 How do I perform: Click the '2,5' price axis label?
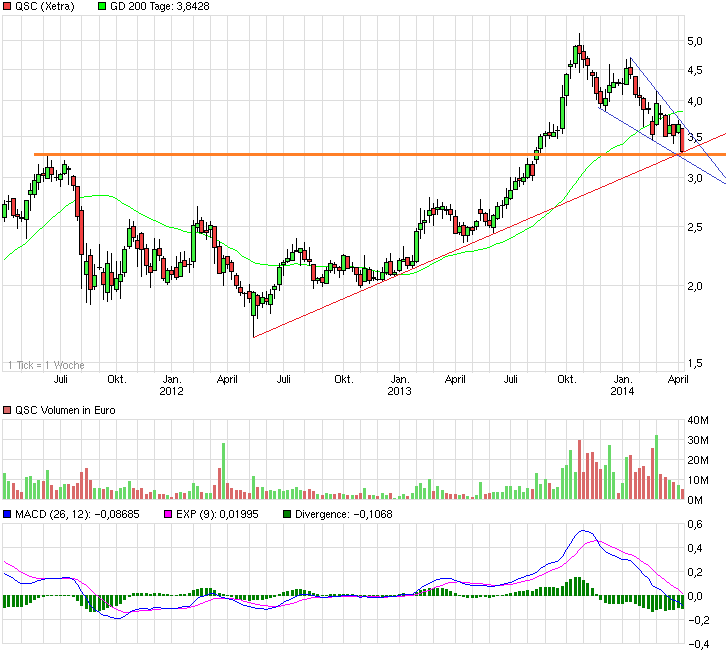point(695,227)
